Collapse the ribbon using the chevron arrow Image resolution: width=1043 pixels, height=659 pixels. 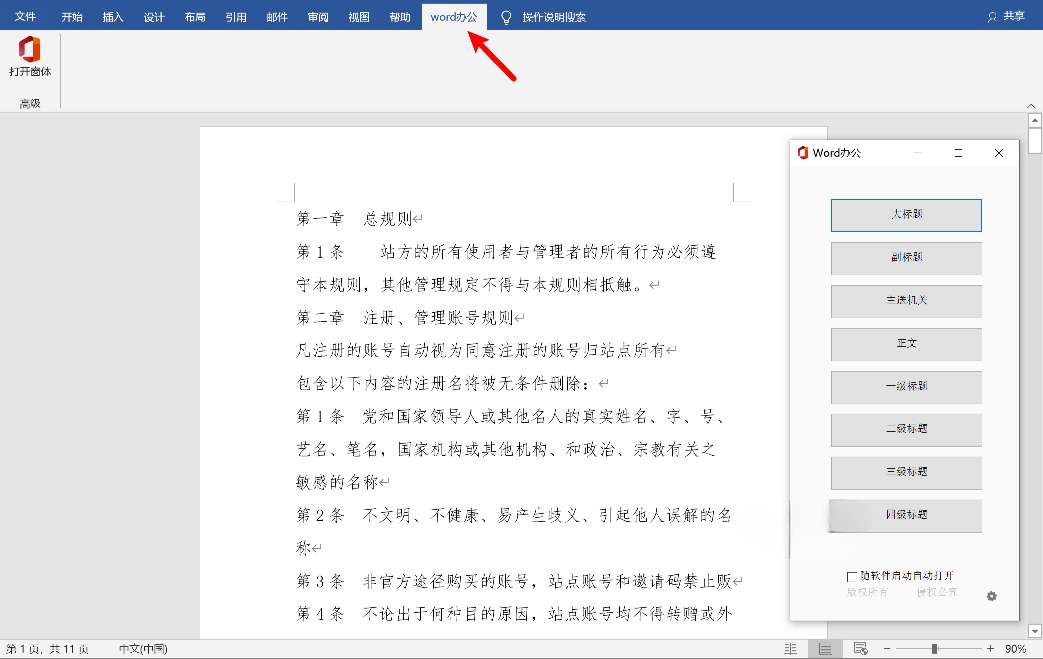pos(1032,105)
